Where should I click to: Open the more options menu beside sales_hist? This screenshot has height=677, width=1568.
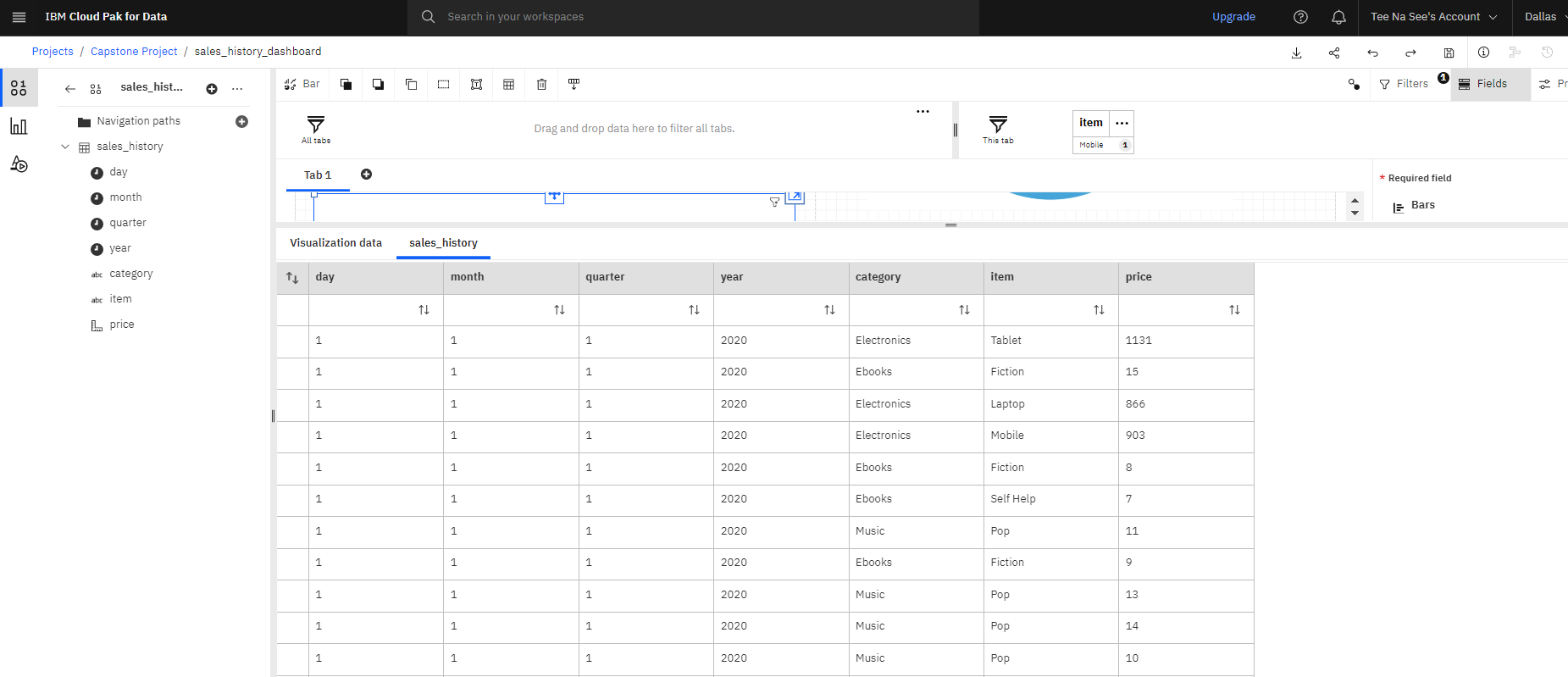(237, 89)
